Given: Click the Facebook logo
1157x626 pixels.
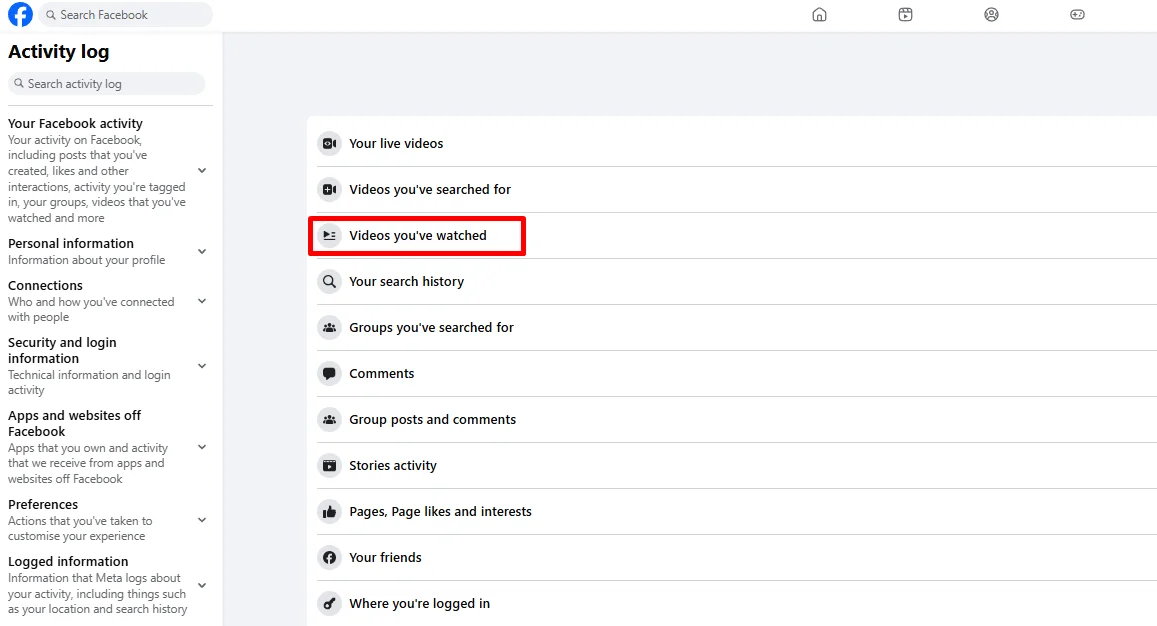Looking at the screenshot, I should tap(19, 14).
